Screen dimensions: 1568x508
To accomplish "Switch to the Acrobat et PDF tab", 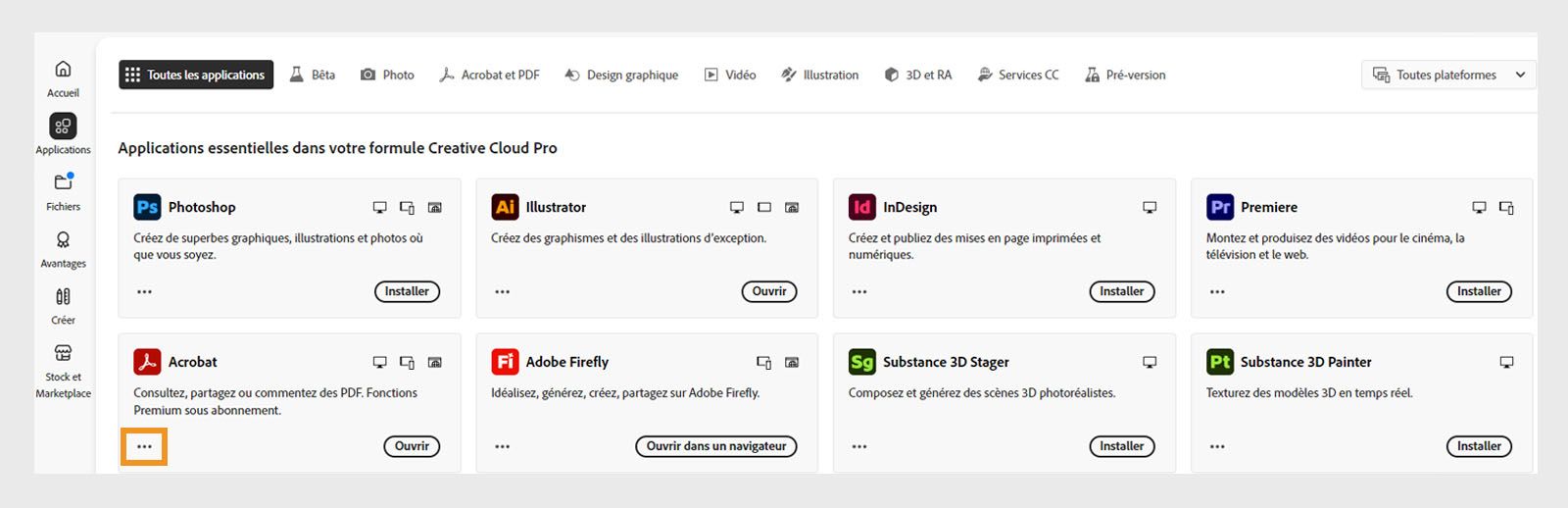I will [x=489, y=75].
